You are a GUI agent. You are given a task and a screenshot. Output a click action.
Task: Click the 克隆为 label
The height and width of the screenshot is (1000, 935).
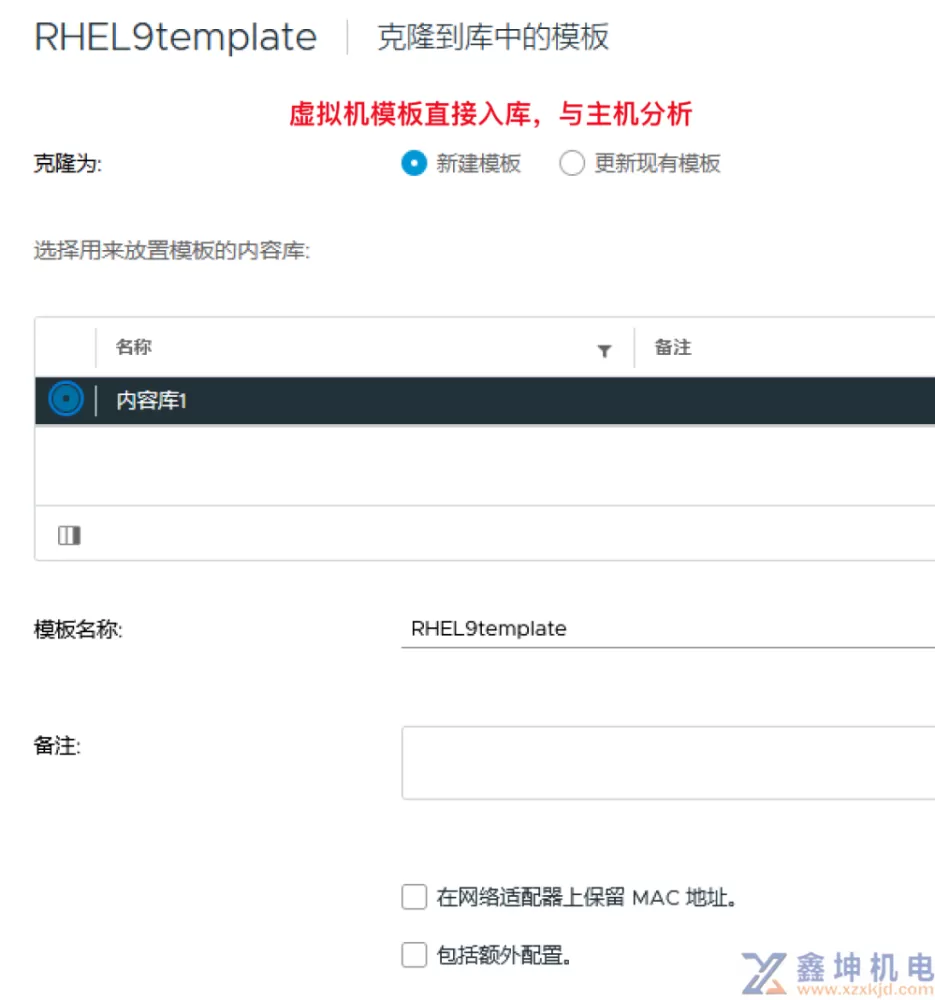click(68, 163)
